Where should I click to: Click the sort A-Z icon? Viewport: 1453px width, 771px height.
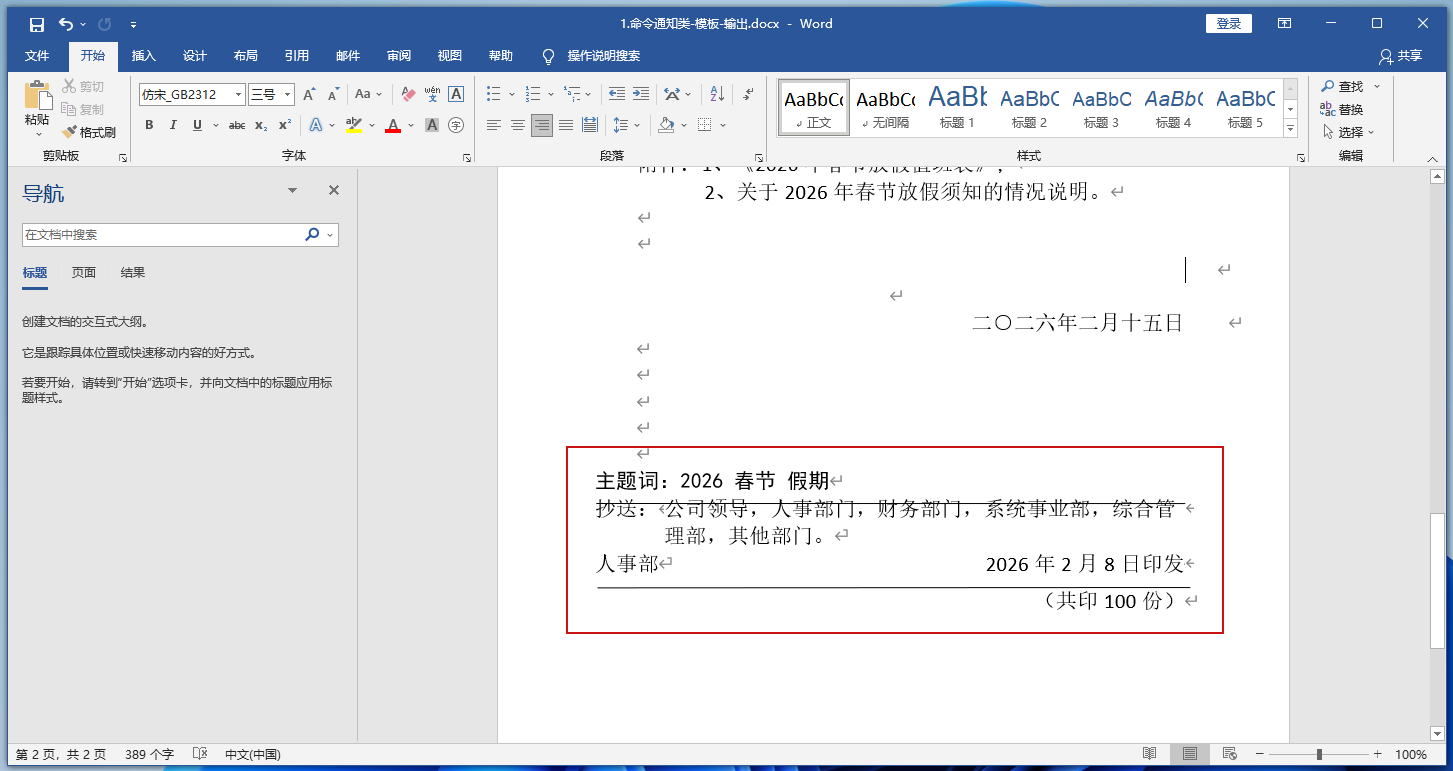tap(717, 94)
